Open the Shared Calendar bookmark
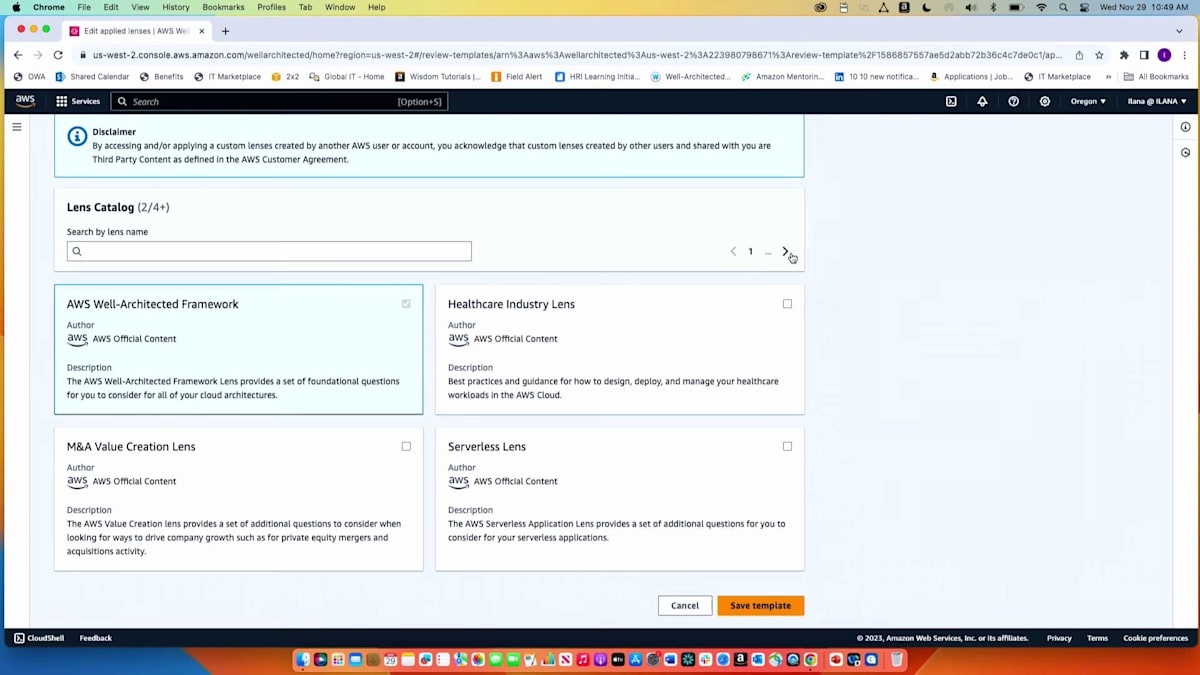This screenshot has width=1200, height=675. [x=92, y=76]
